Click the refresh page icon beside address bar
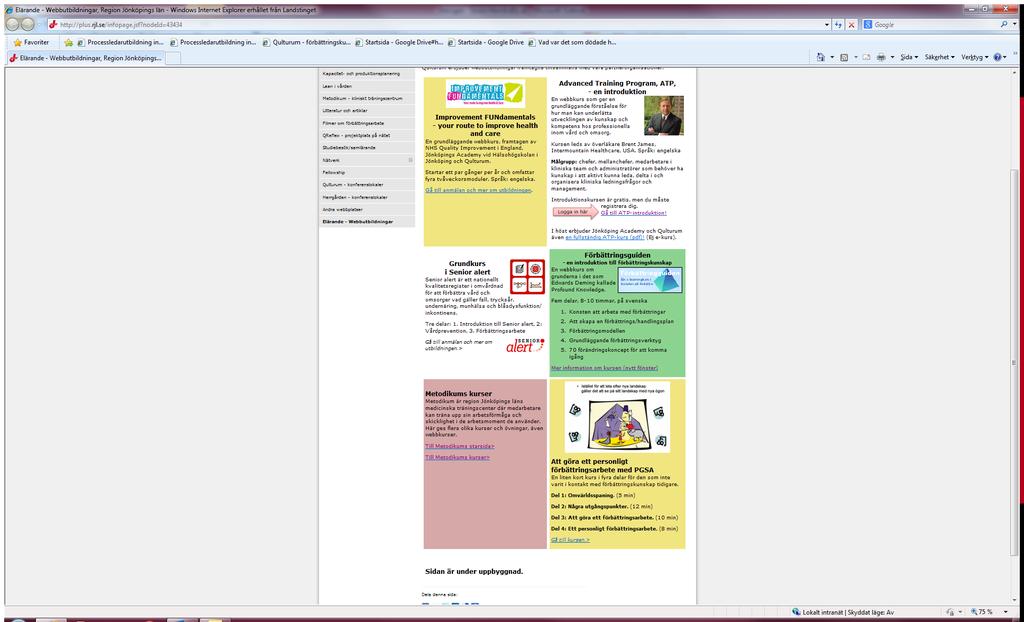Viewport: 1024px width, 622px height. click(x=839, y=25)
